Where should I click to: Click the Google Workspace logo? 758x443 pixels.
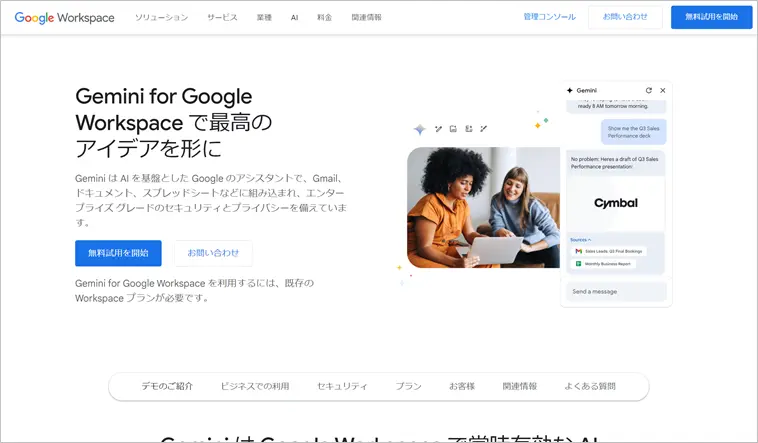tap(64, 17)
